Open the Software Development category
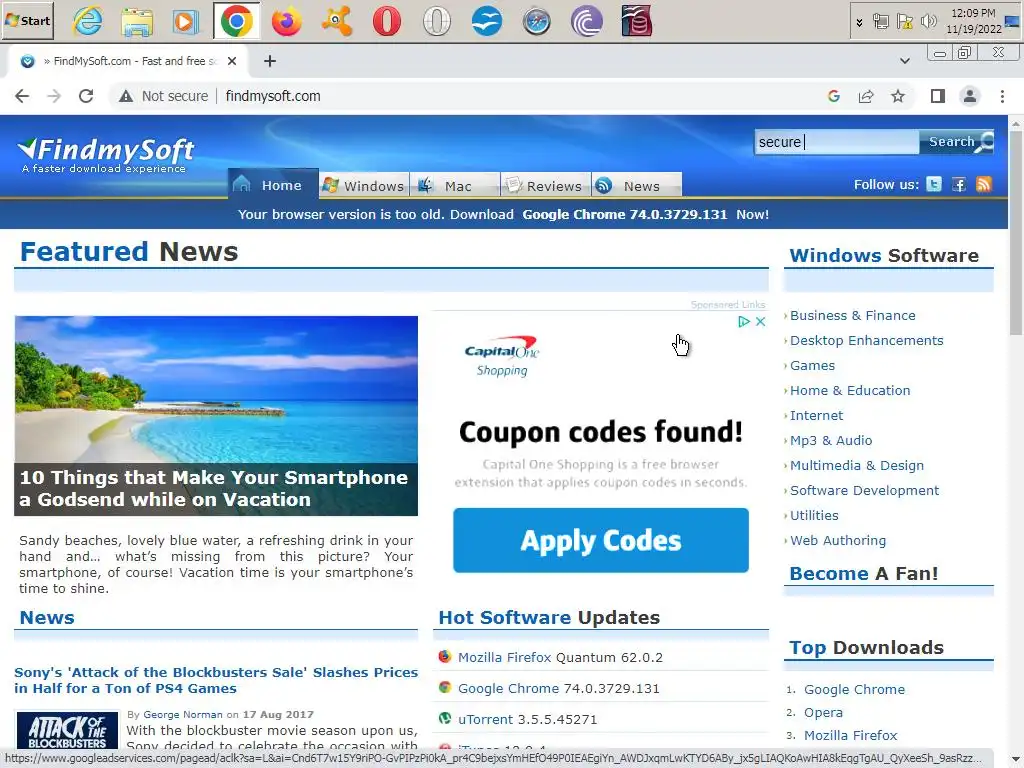This screenshot has width=1024, height=768. pos(864,490)
